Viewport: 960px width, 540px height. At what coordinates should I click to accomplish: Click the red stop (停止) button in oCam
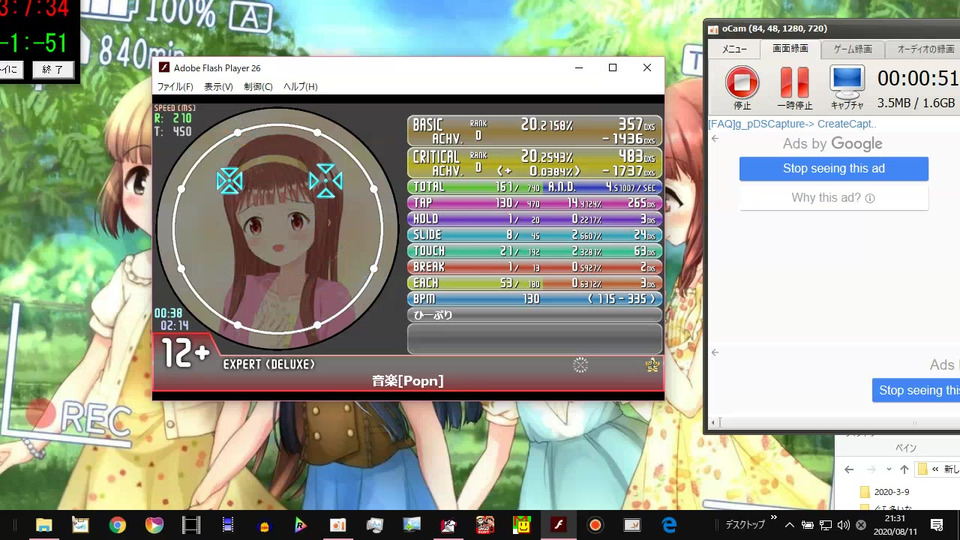point(742,83)
